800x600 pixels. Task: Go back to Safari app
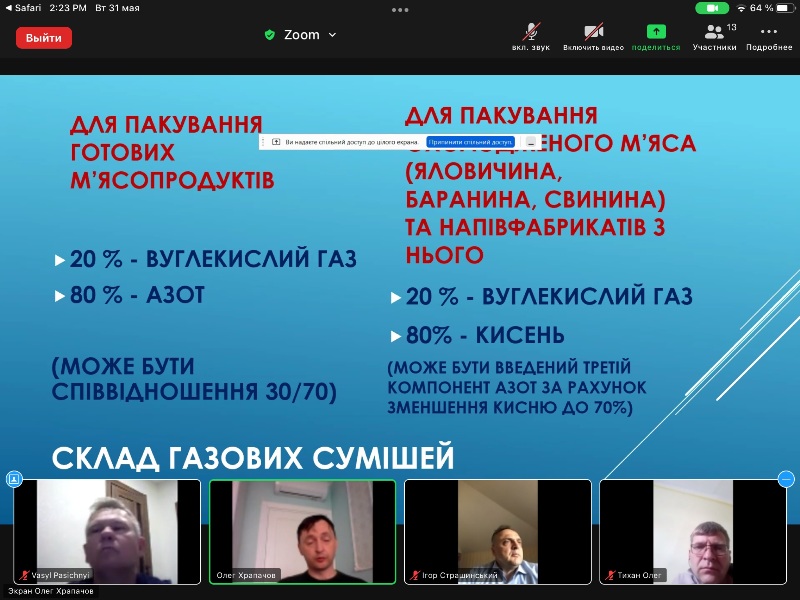pyautogui.click(x=23, y=8)
